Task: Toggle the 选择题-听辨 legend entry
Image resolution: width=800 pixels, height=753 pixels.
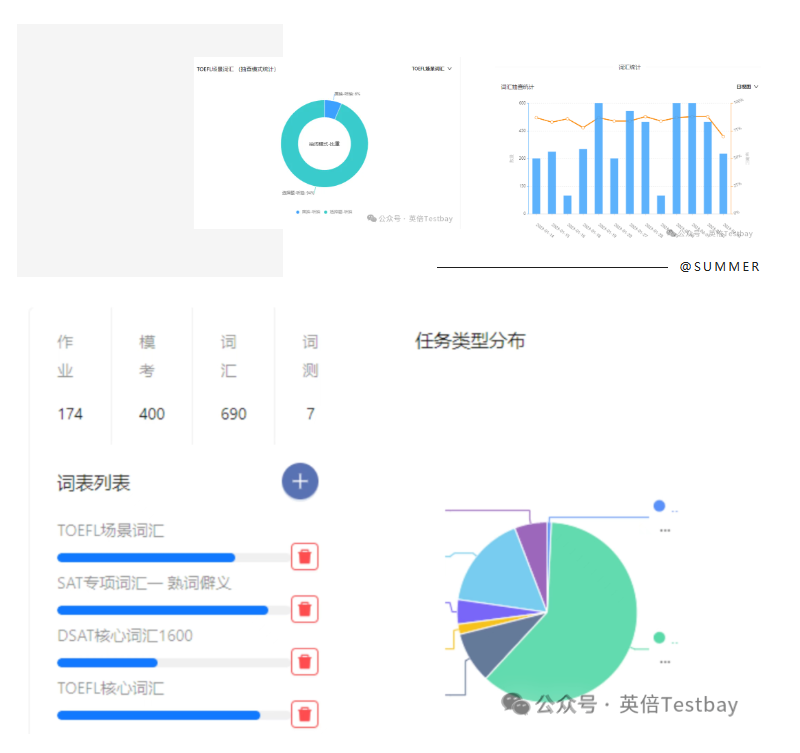Action: pos(328,211)
